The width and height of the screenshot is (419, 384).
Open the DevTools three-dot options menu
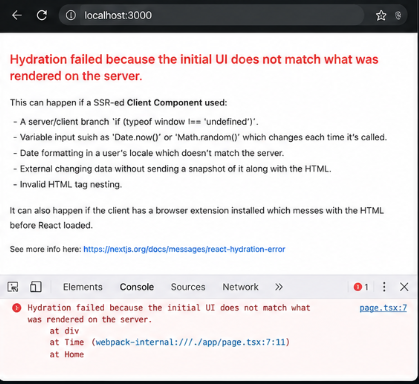(384, 287)
